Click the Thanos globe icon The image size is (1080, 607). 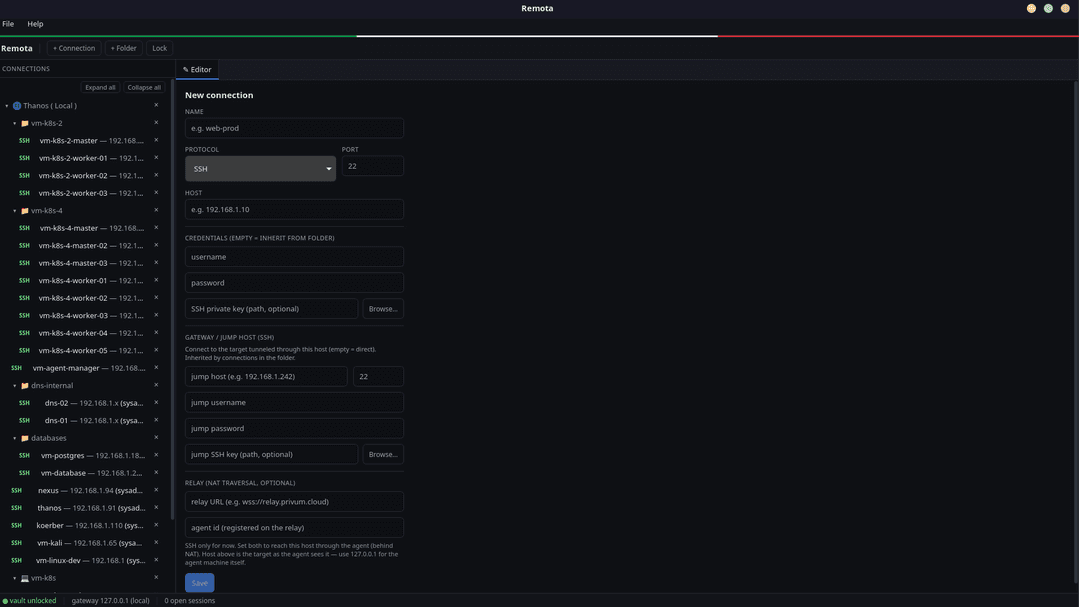tap(17, 106)
